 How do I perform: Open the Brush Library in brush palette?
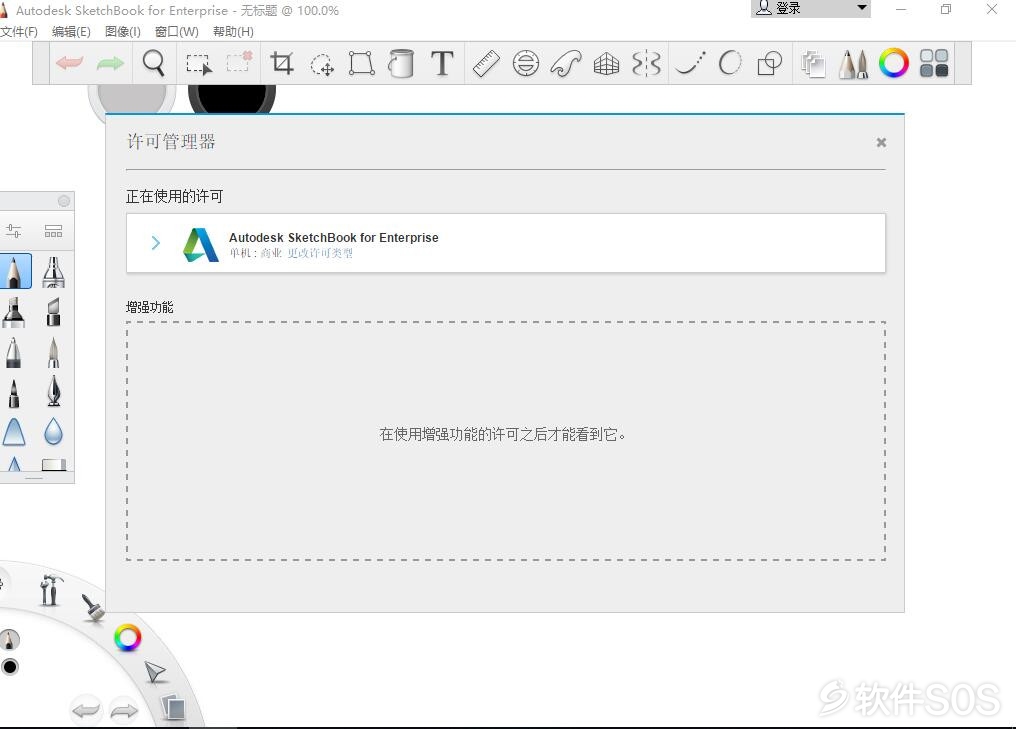(53, 231)
